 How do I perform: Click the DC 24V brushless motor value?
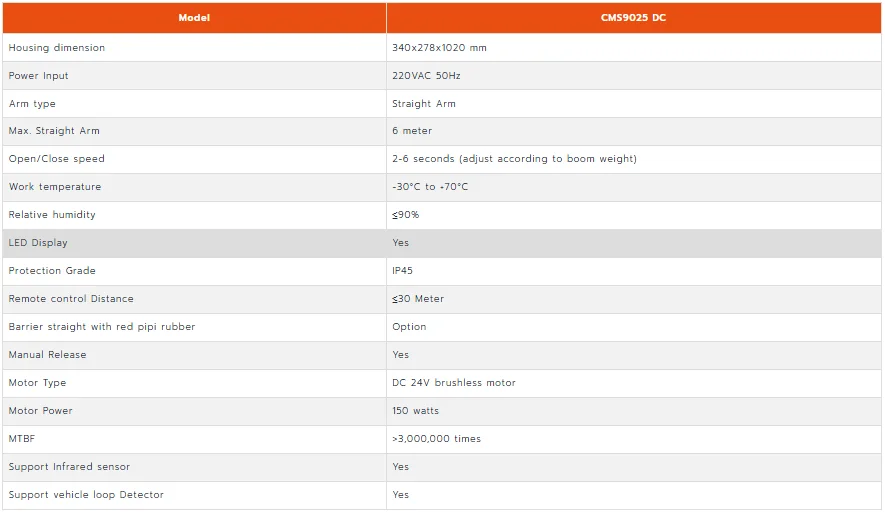(454, 383)
